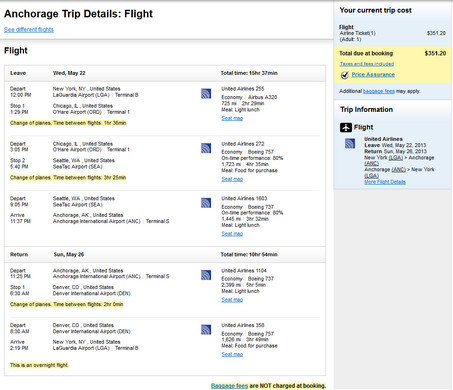Viewport: 453px width, 390px height.
Task: Click United logo in Trip Information panel
Action: click(350, 143)
